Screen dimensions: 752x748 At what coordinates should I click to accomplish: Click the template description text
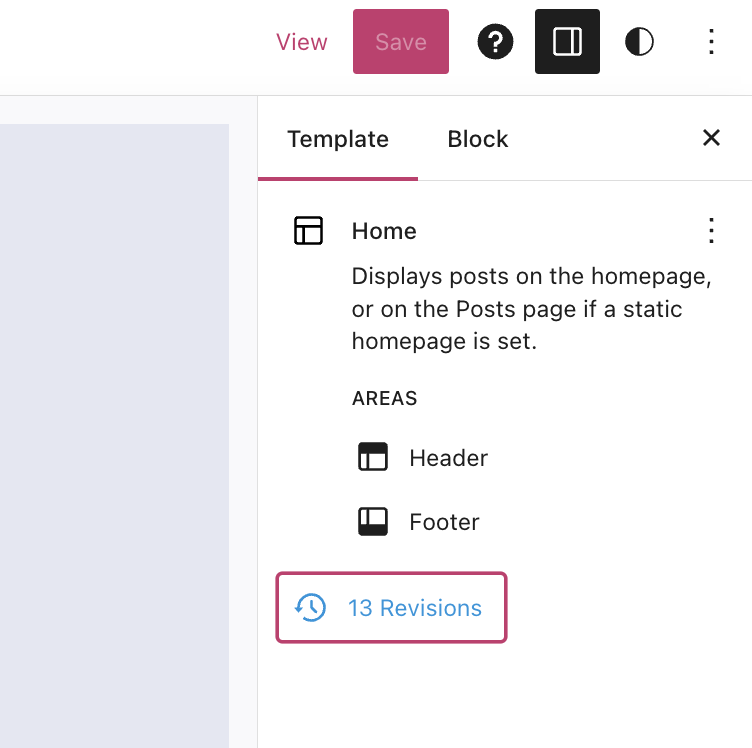(532, 309)
